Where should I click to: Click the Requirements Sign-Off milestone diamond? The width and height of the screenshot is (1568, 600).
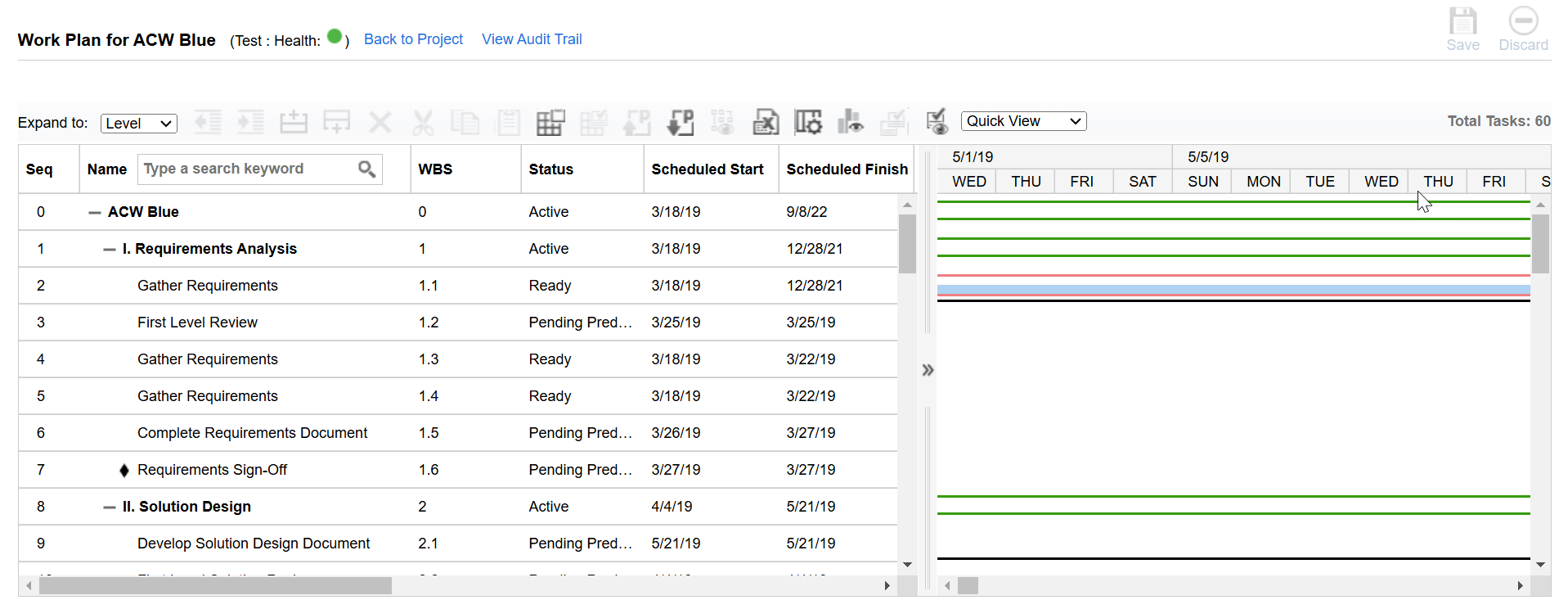pos(124,470)
